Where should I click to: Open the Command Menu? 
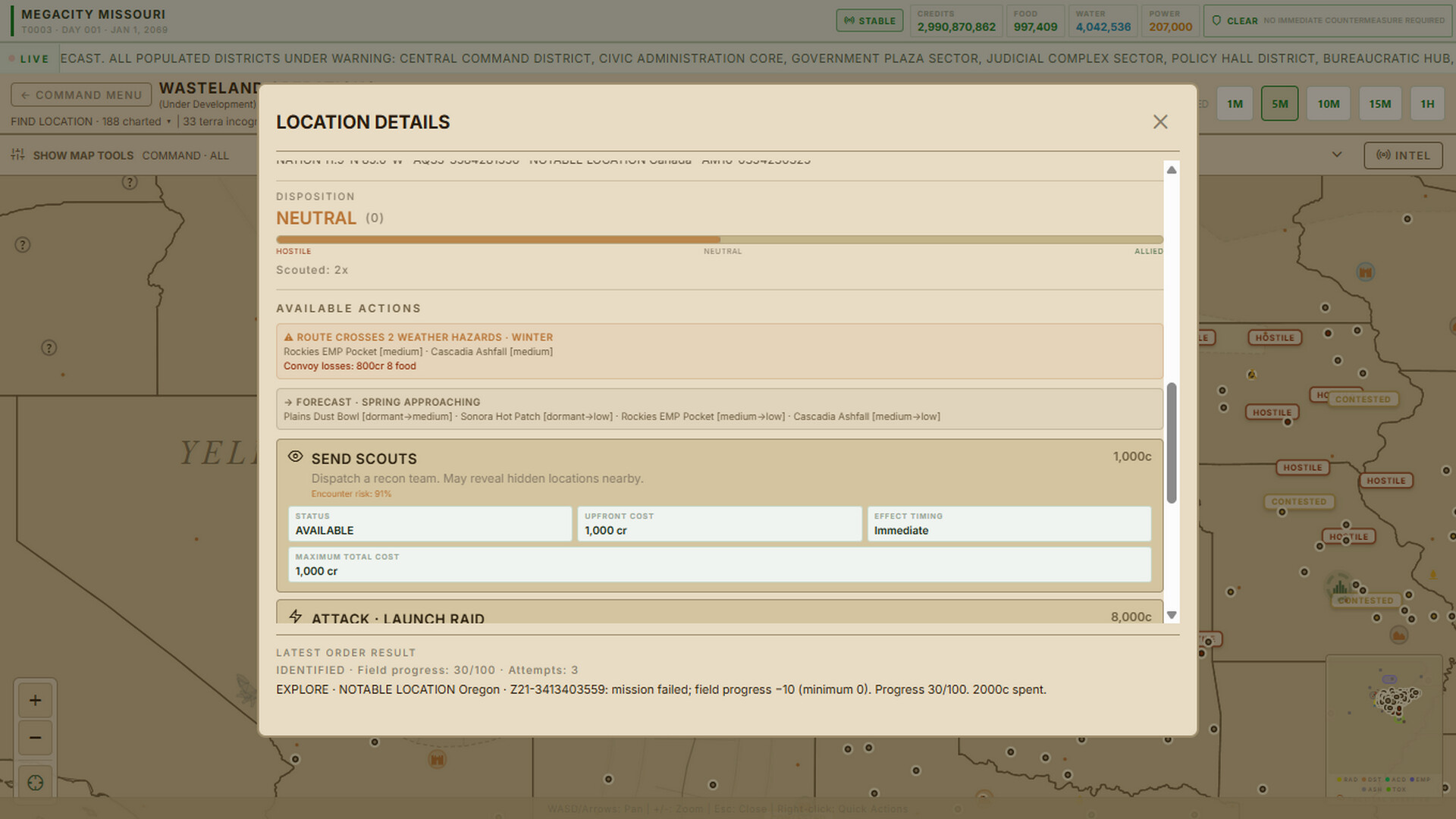point(81,95)
